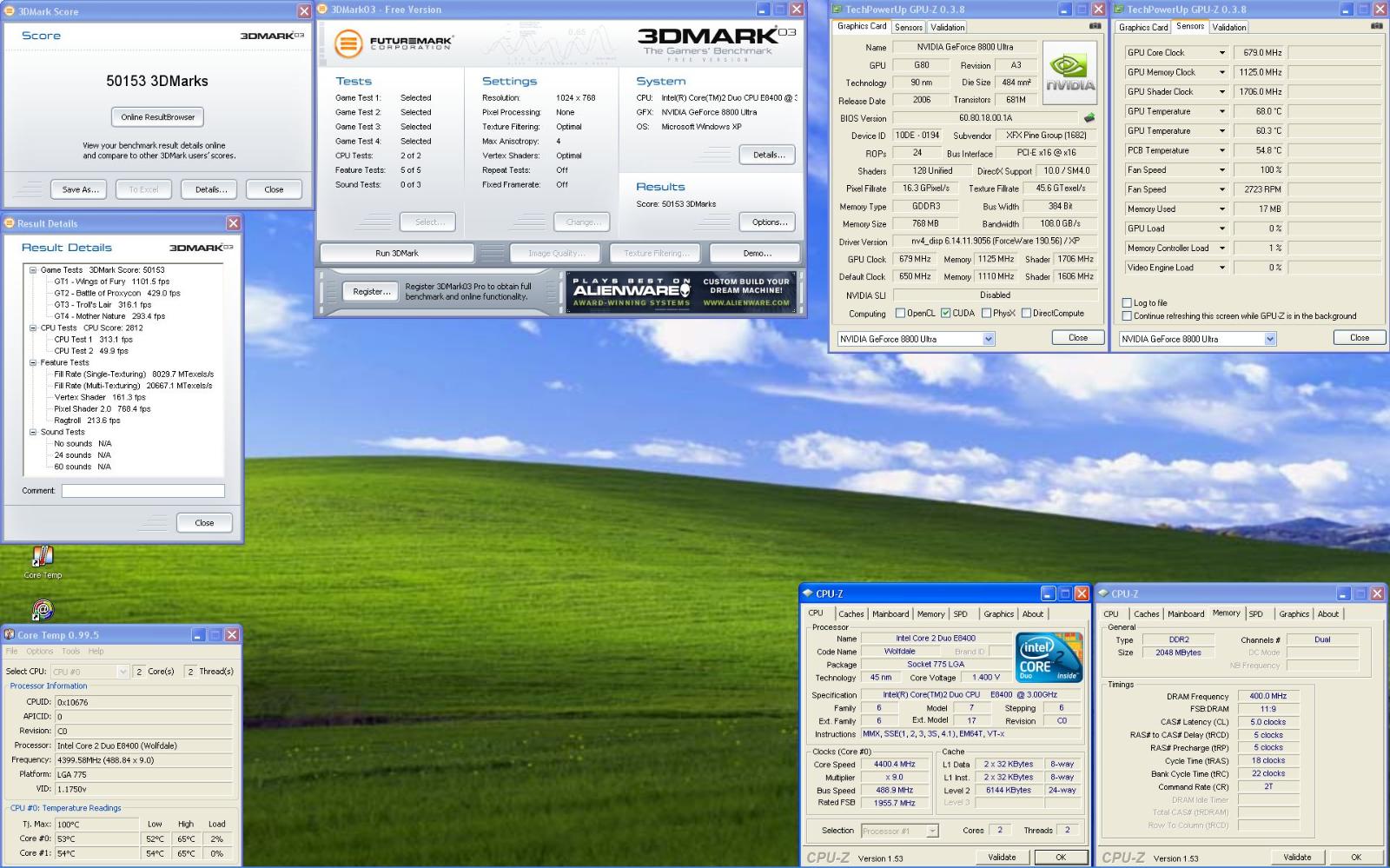1390x868 pixels.
Task: Click Validate in CPU-Z Memory-tab window
Action: click(1297, 857)
